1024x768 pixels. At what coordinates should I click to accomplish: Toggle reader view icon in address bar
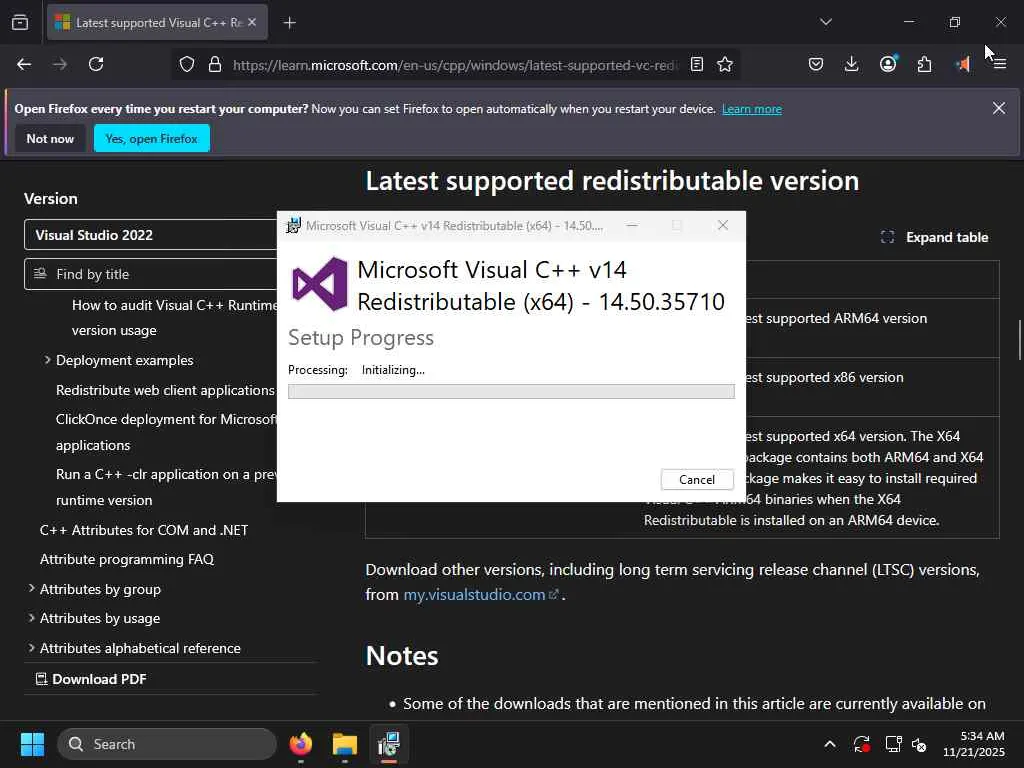pos(697,64)
